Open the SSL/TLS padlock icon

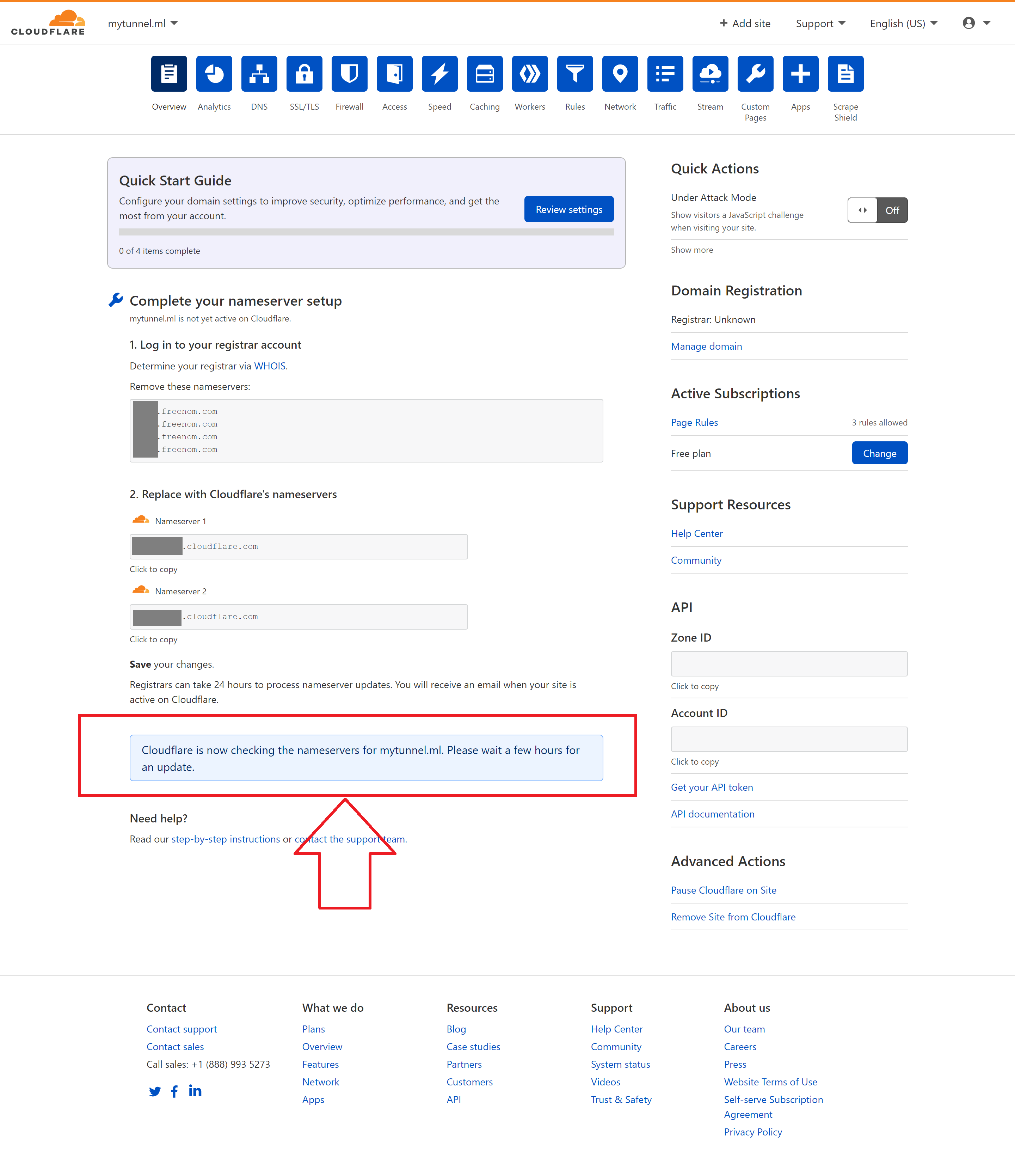(304, 74)
